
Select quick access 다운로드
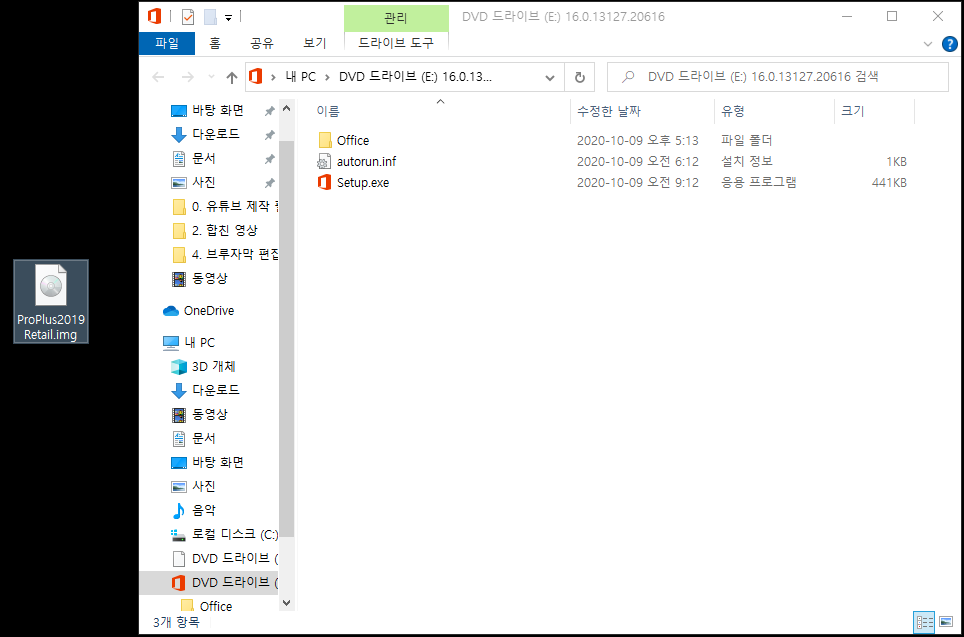click(x=216, y=134)
